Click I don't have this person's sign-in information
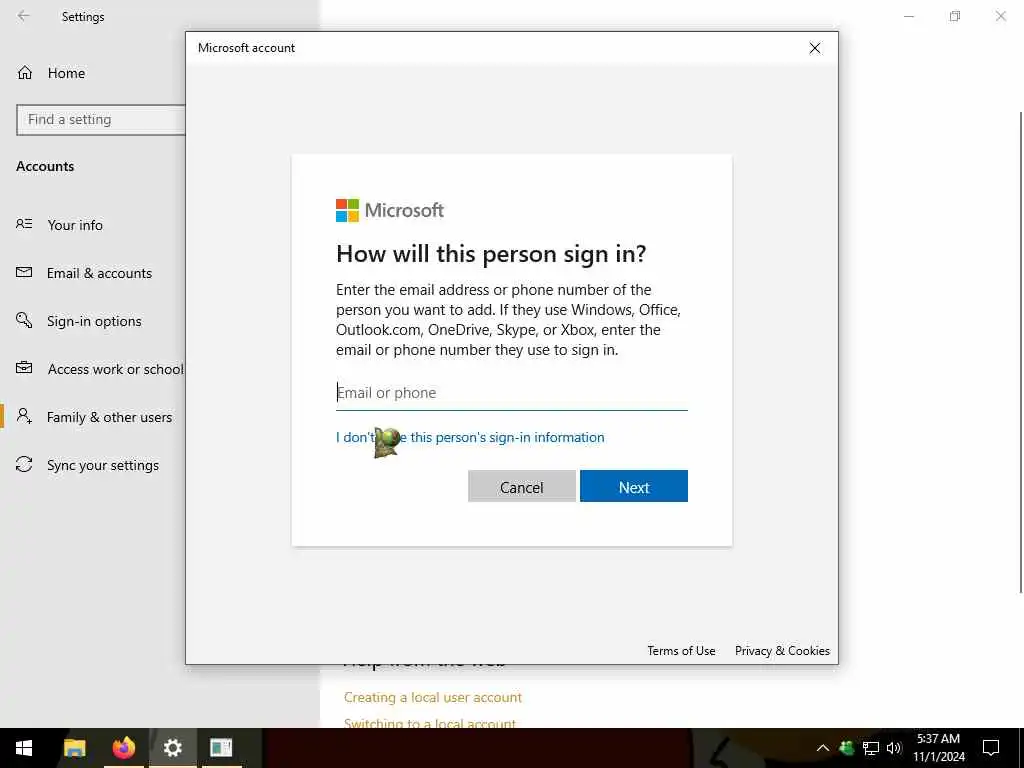The width and height of the screenshot is (1024, 768). pyautogui.click(x=470, y=437)
